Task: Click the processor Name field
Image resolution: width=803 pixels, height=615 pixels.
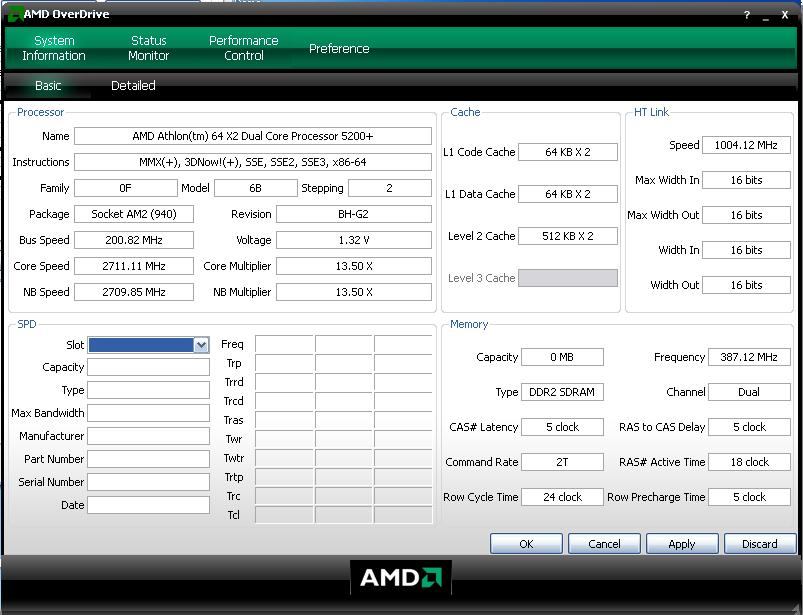Action: (253, 136)
